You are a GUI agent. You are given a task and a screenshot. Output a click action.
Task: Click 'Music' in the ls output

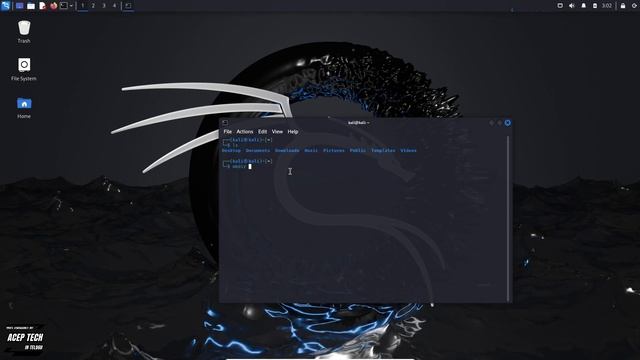(x=311, y=151)
